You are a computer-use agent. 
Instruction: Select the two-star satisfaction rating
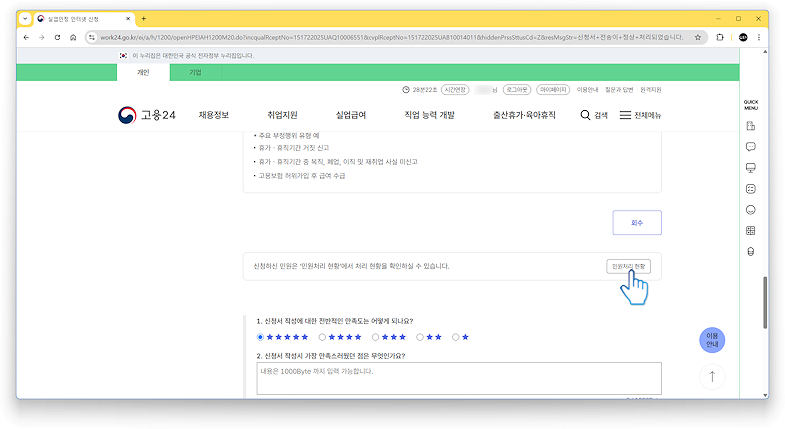[x=420, y=337]
